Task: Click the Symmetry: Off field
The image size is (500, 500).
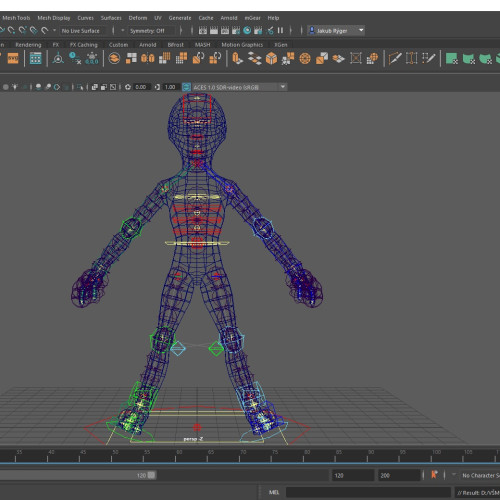Action: (x=152, y=31)
